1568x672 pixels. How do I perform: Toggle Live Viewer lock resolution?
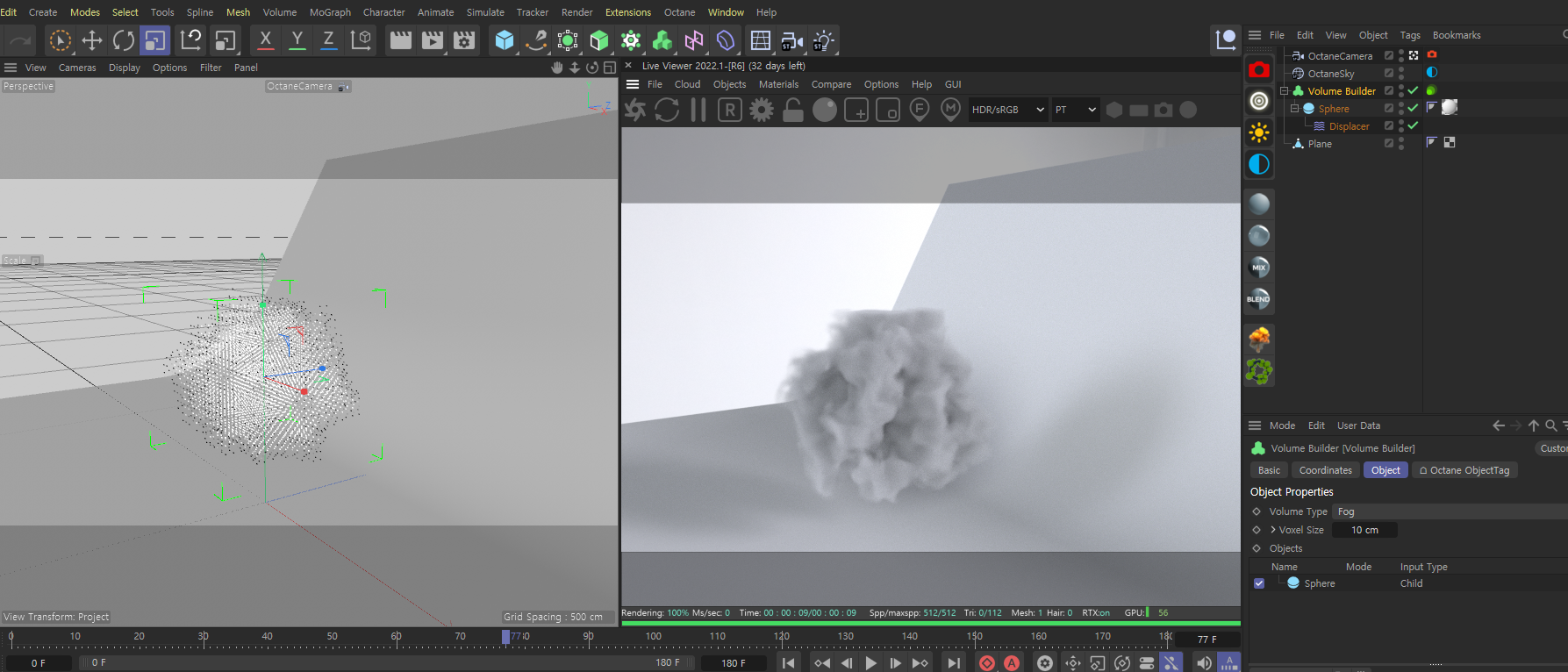tap(793, 110)
